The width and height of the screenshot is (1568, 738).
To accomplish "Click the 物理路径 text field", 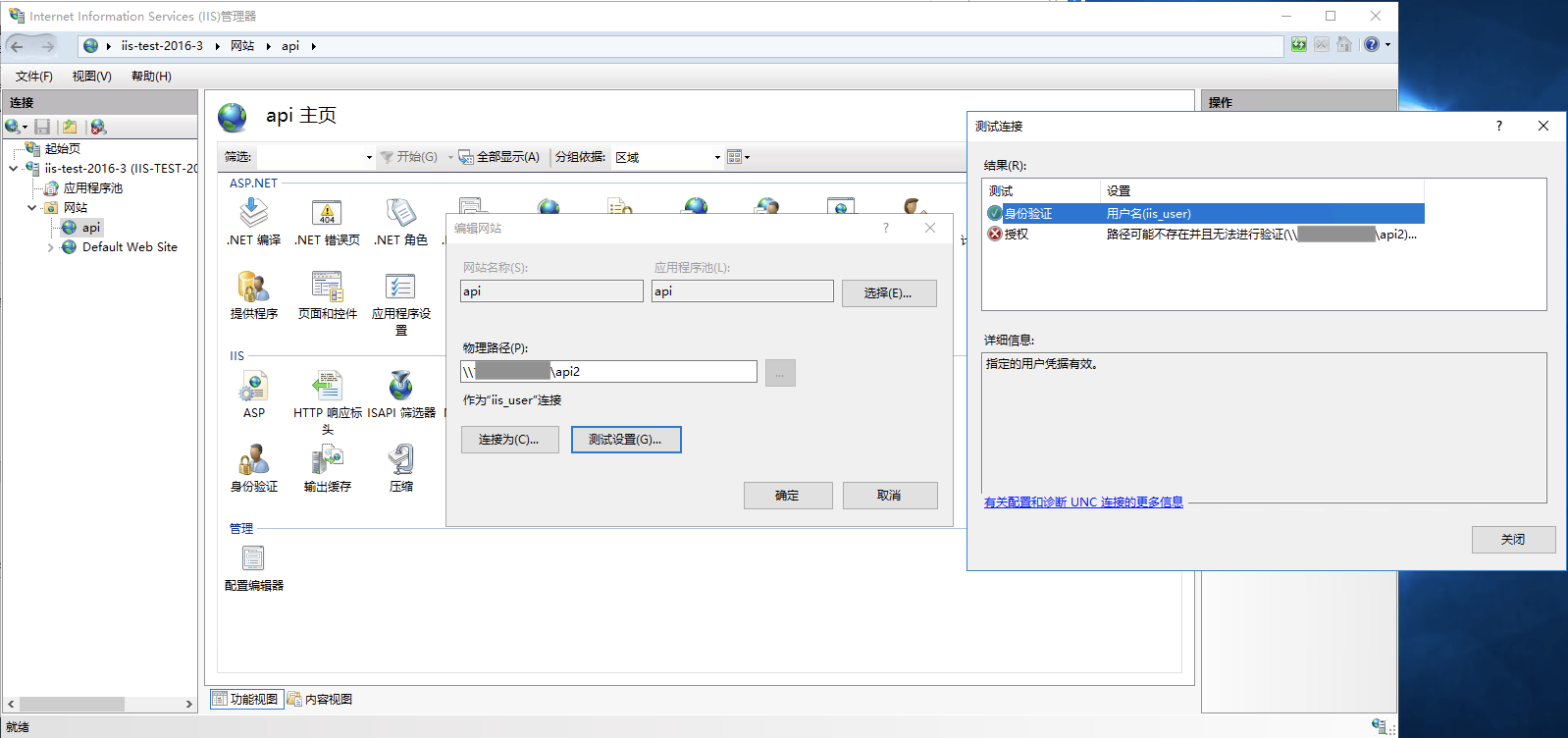I will [x=608, y=371].
